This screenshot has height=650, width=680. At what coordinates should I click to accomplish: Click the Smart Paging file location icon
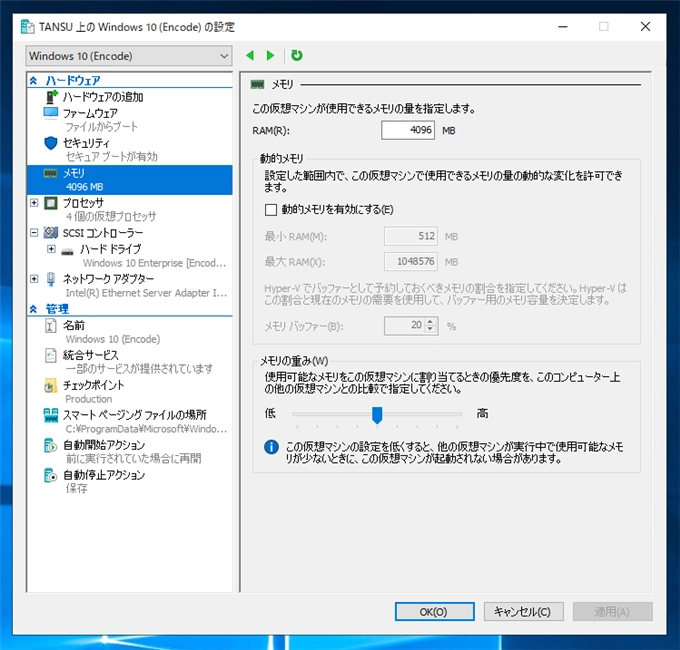click(51, 415)
